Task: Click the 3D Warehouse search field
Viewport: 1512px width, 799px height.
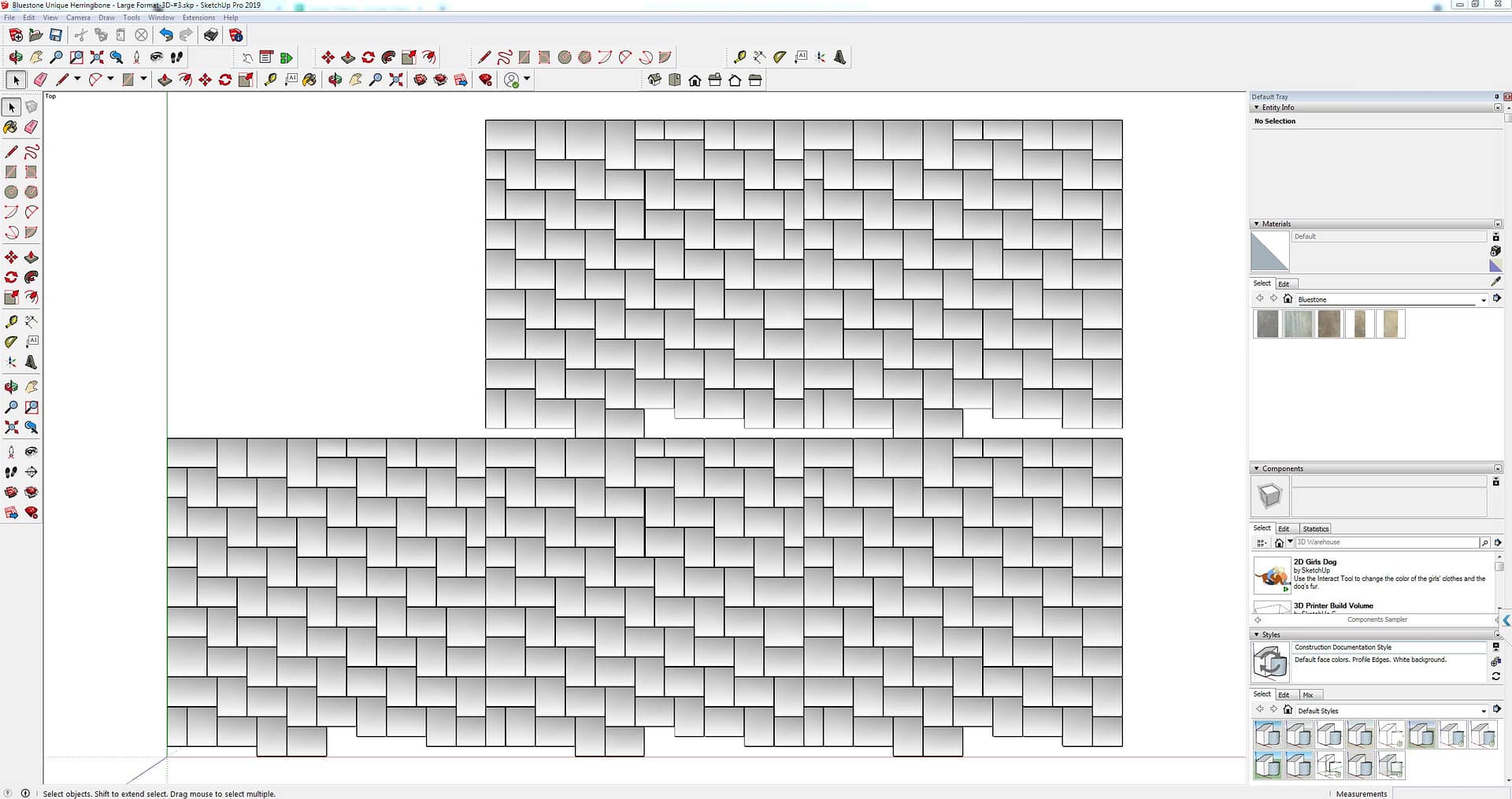Action: (x=1386, y=542)
